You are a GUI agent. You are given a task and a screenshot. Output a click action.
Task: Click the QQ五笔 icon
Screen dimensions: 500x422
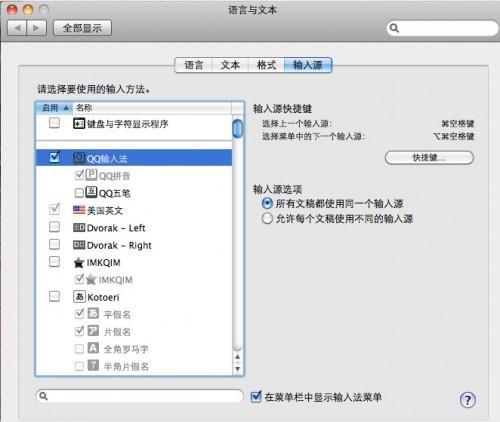[91, 192]
